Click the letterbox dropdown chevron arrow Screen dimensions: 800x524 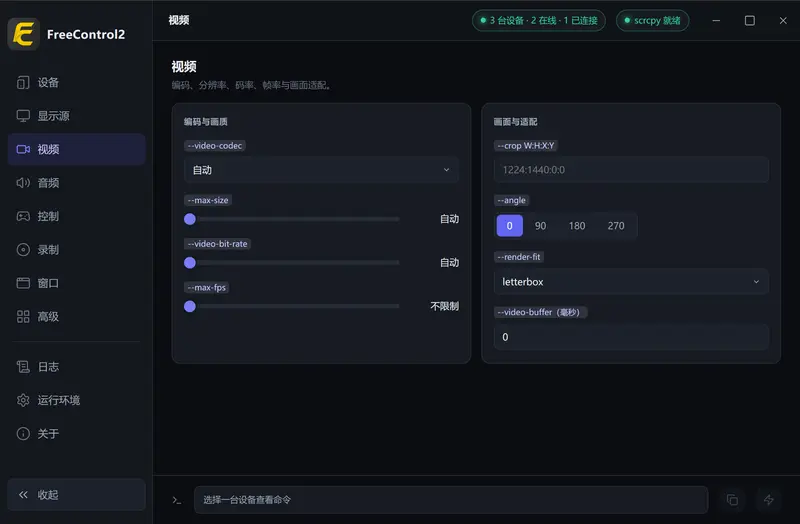756,282
